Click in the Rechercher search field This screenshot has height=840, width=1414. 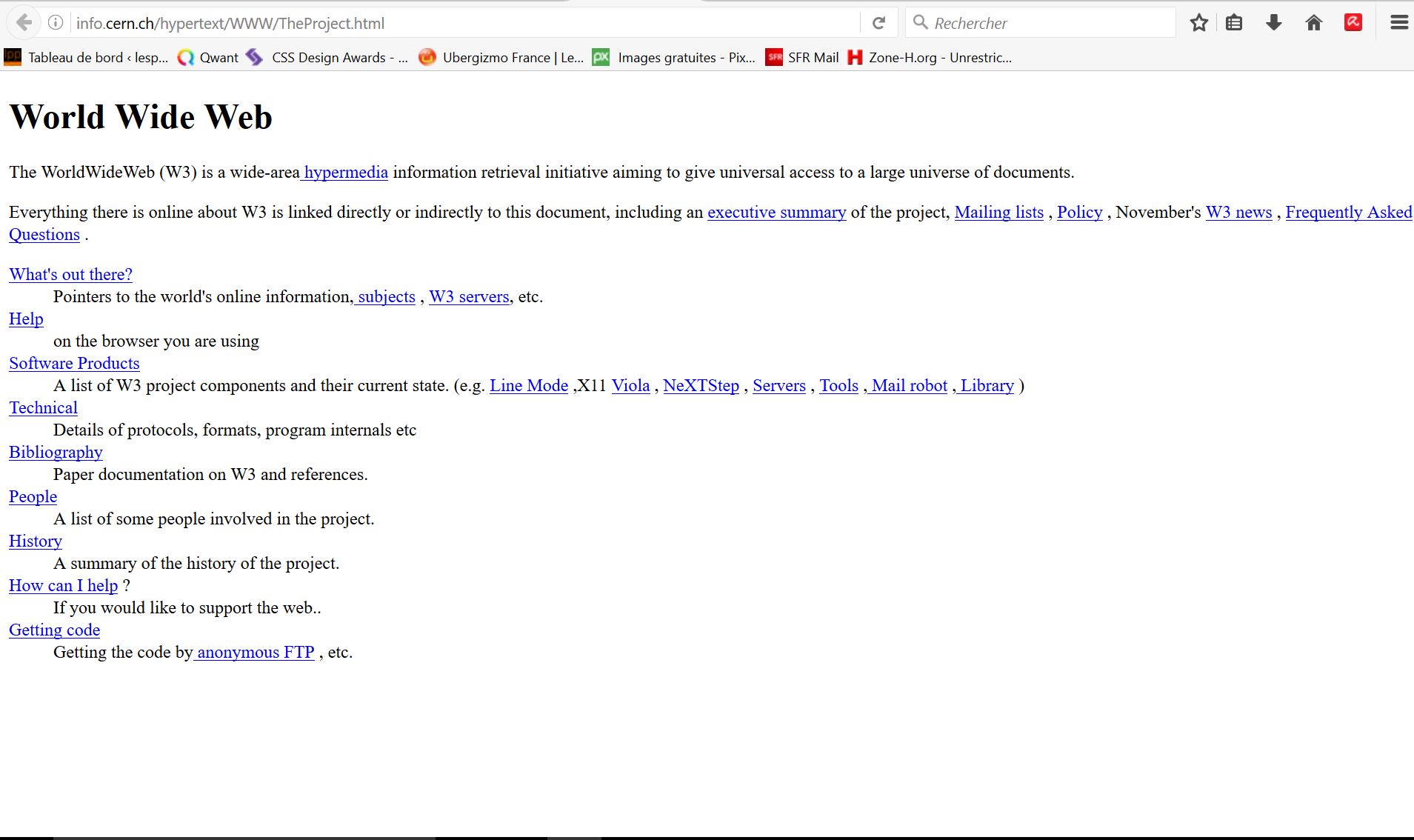pos(1044,23)
